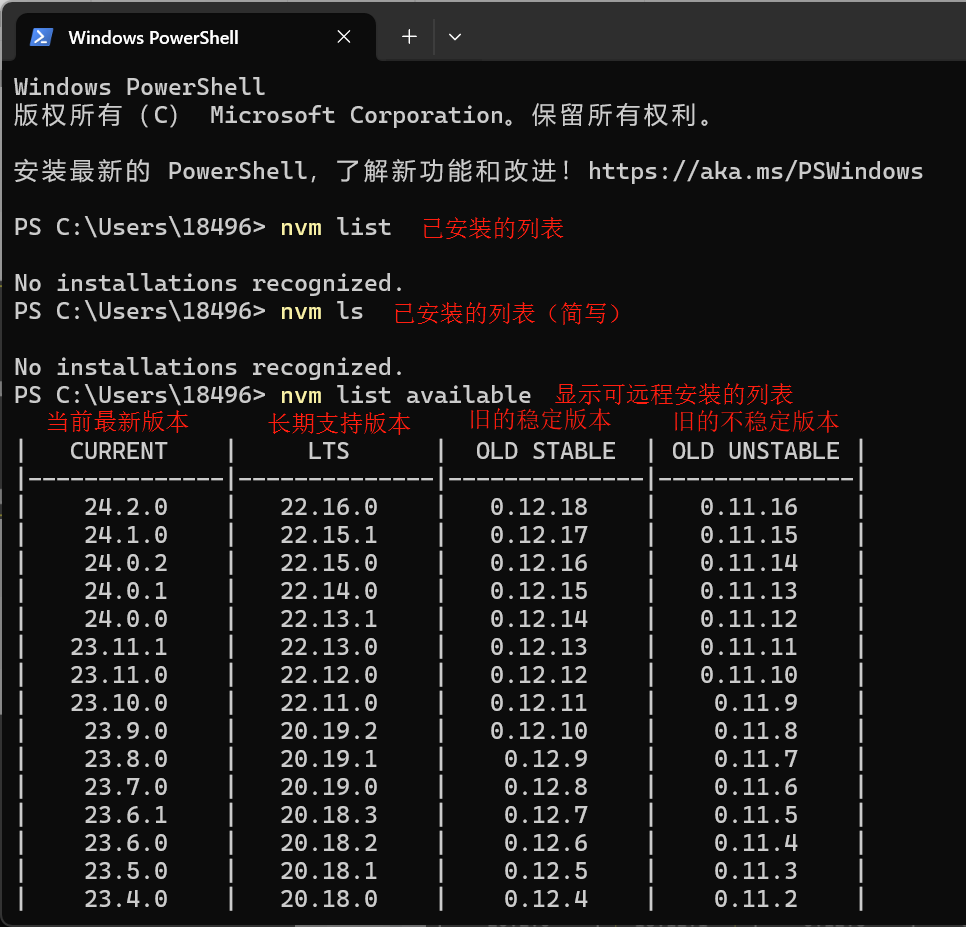966x927 pixels.
Task: Click version 23.7.0 in the table
Action: click(126, 787)
